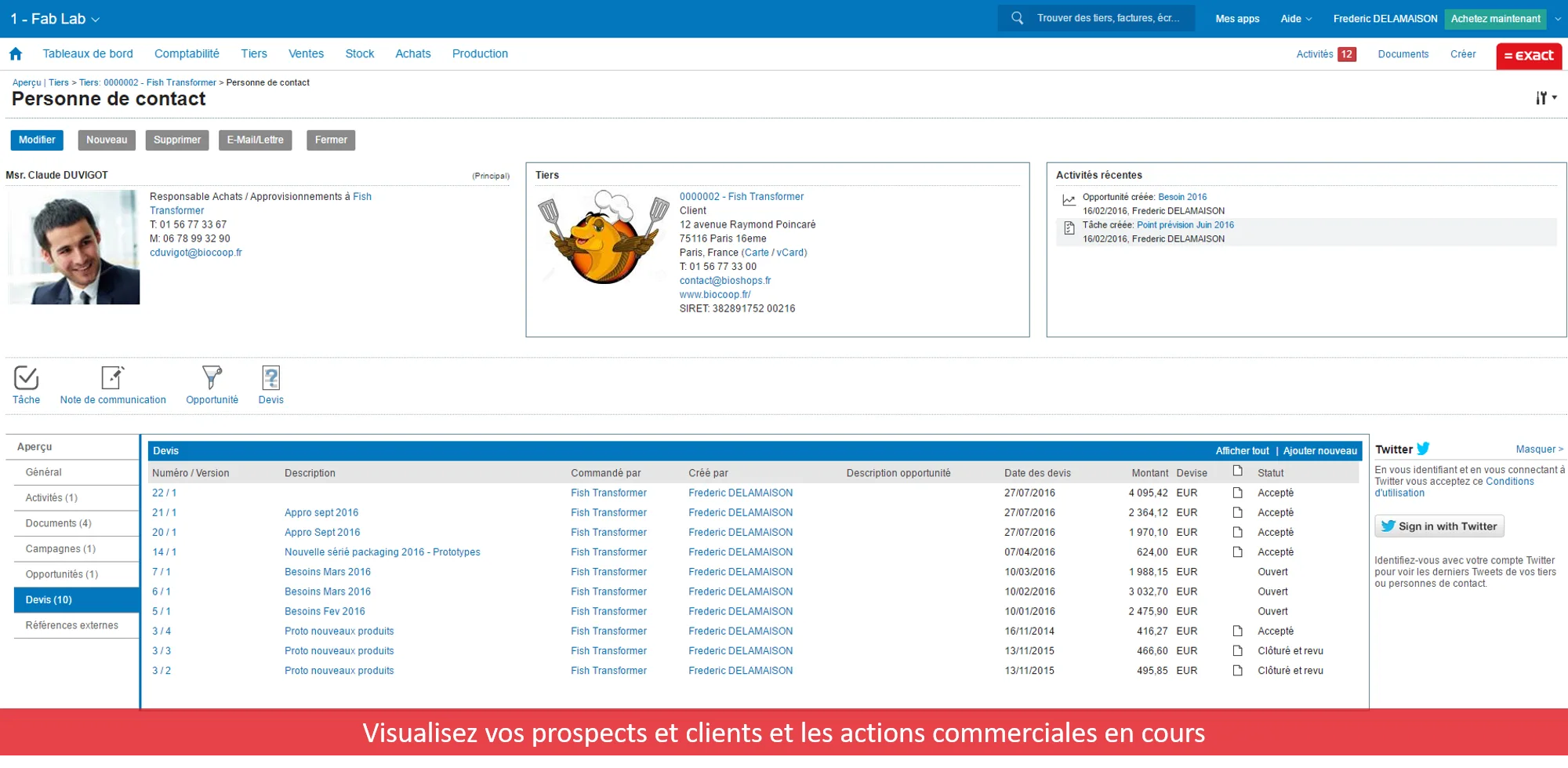
Task: Click the E-Mail/Lettre button
Action: tap(256, 140)
